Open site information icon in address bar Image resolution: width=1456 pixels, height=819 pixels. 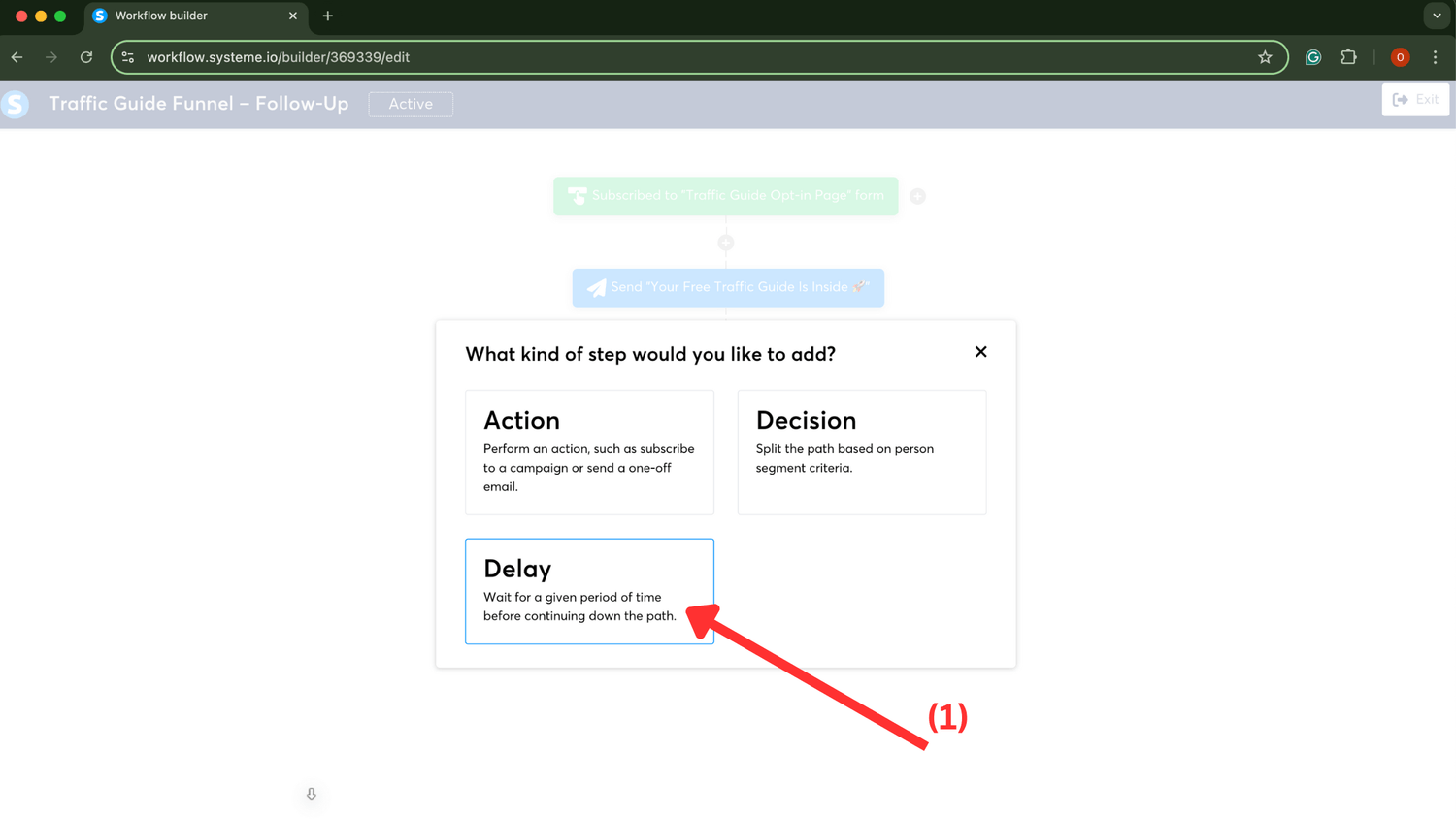(128, 57)
